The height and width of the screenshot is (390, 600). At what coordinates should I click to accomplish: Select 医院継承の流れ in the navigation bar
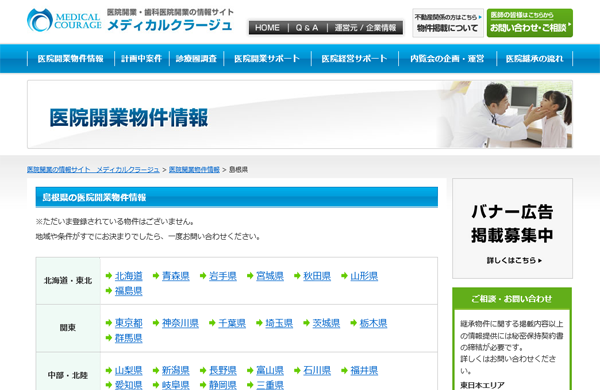tap(535, 59)
